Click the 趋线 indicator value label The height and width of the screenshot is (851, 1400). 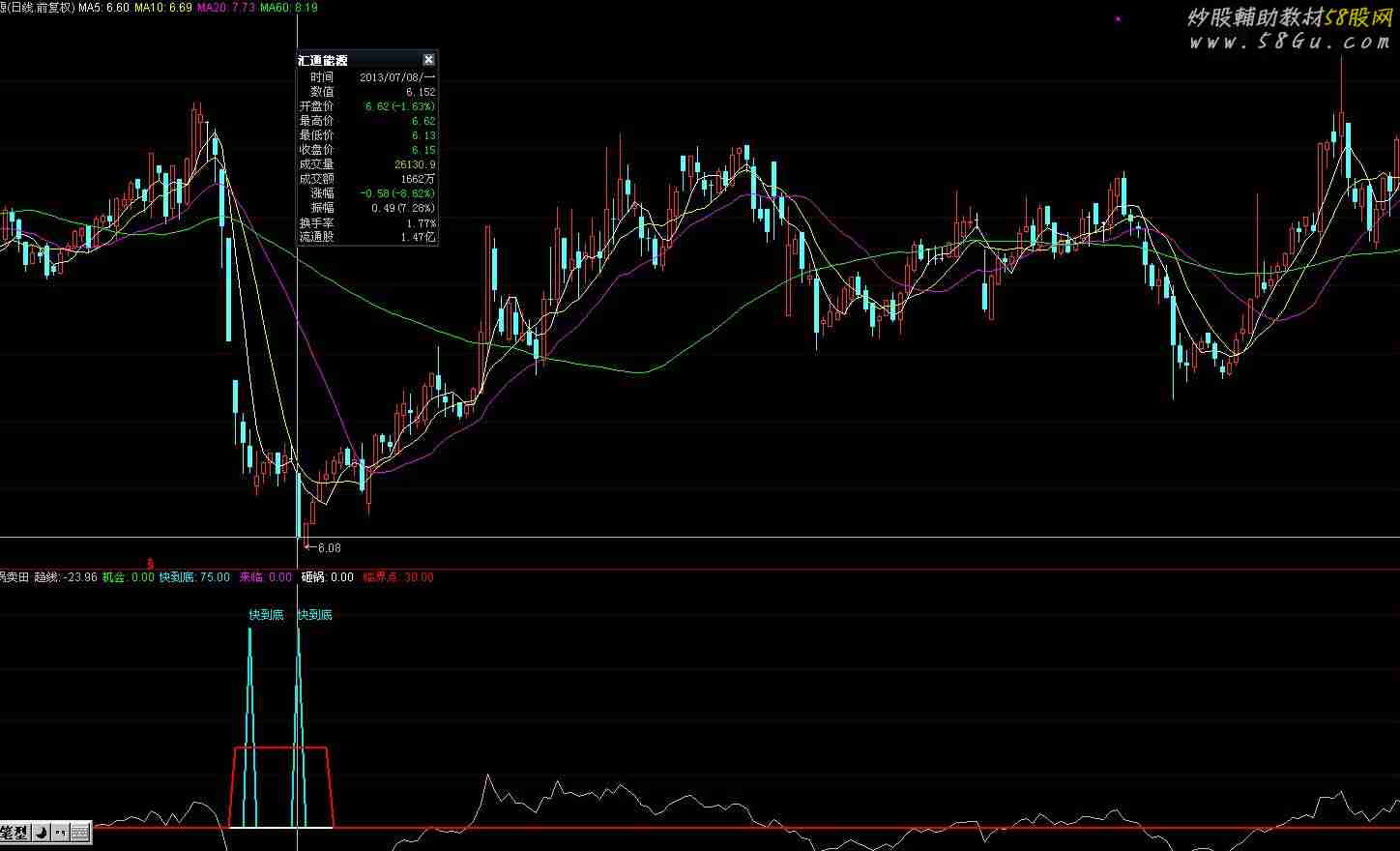tap(65, 577)
